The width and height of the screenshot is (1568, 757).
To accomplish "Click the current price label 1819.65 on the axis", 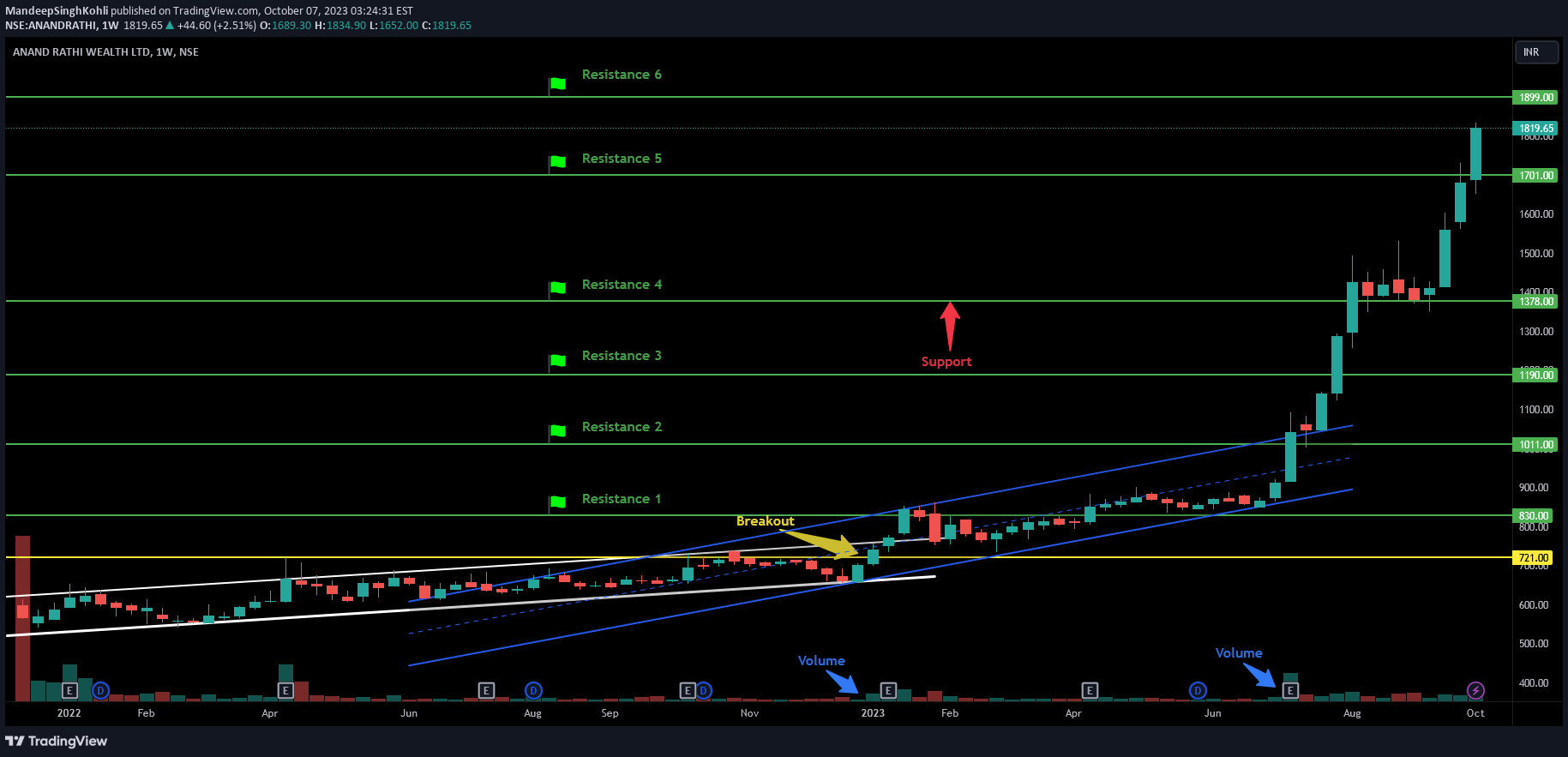I will 1535,129.
